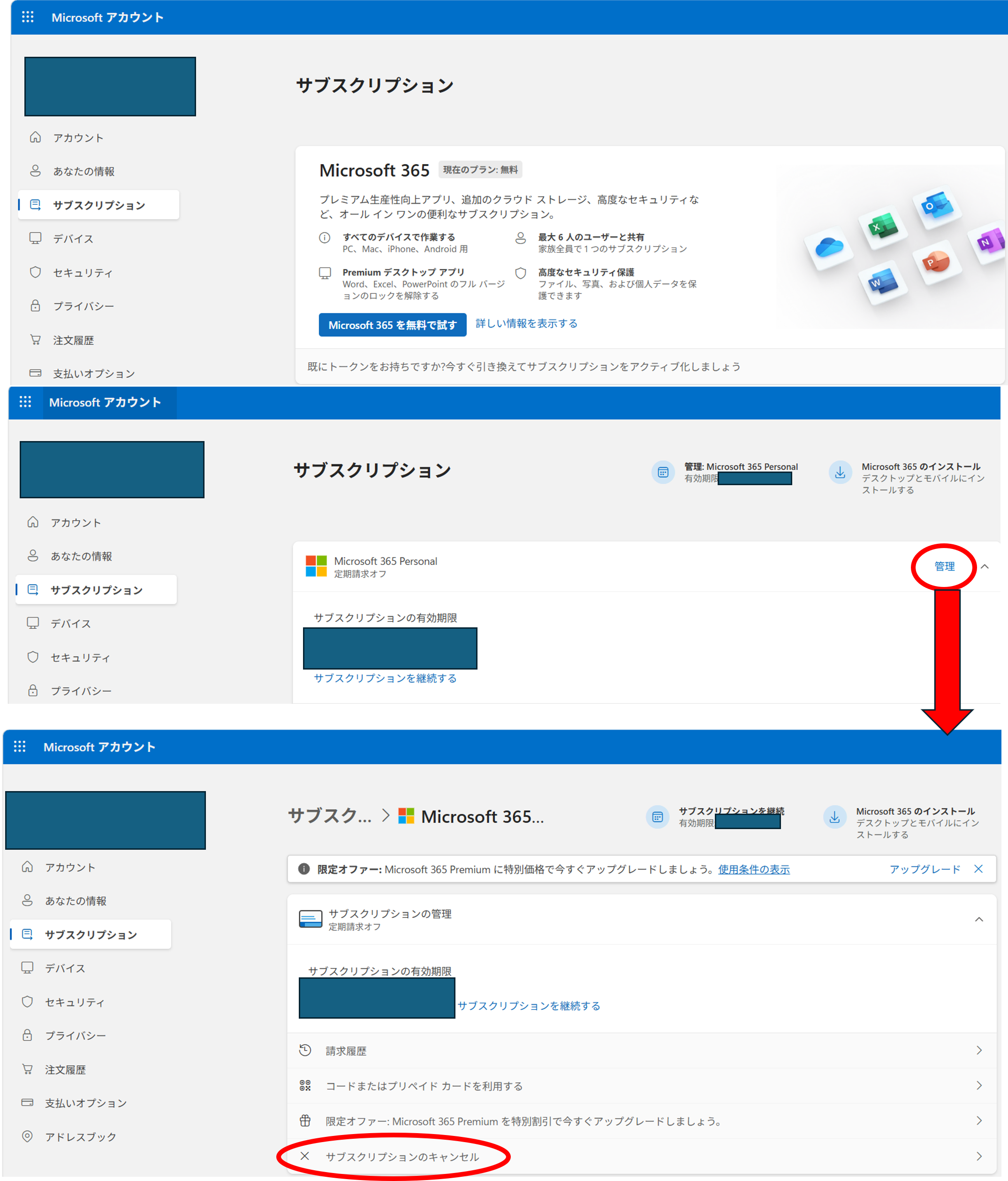1008x1181 pixels.
Task: Click アップグレード in the limited offer banner
Action: coord(925,869)
